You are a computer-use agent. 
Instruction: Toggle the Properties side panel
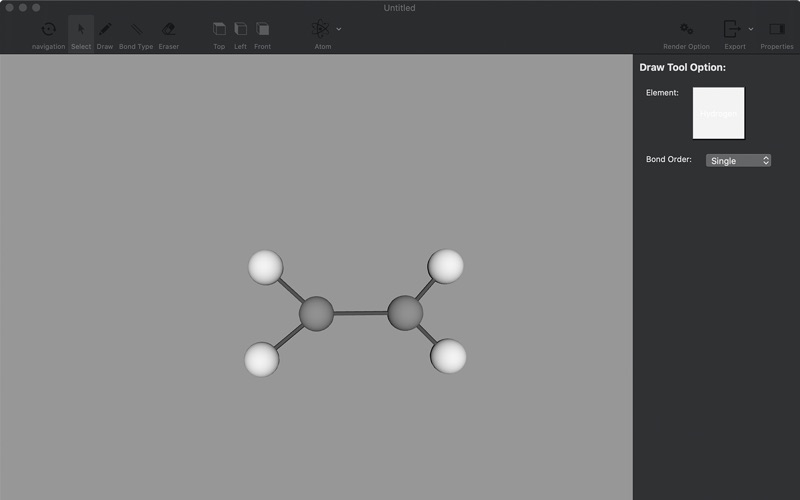(x=777, y=30)
